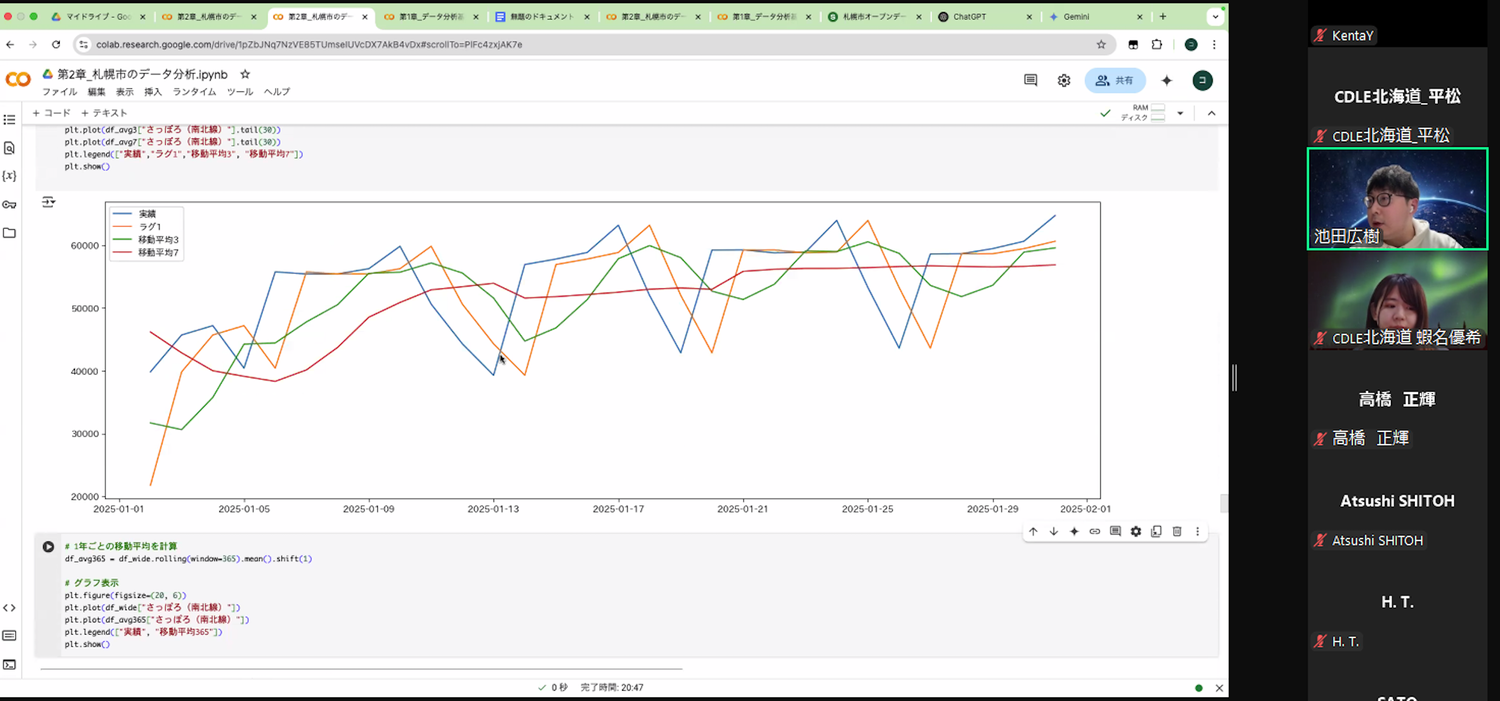Expand the RAM/ディスク resource dropdown
1500x701 pixels.
1180,113
